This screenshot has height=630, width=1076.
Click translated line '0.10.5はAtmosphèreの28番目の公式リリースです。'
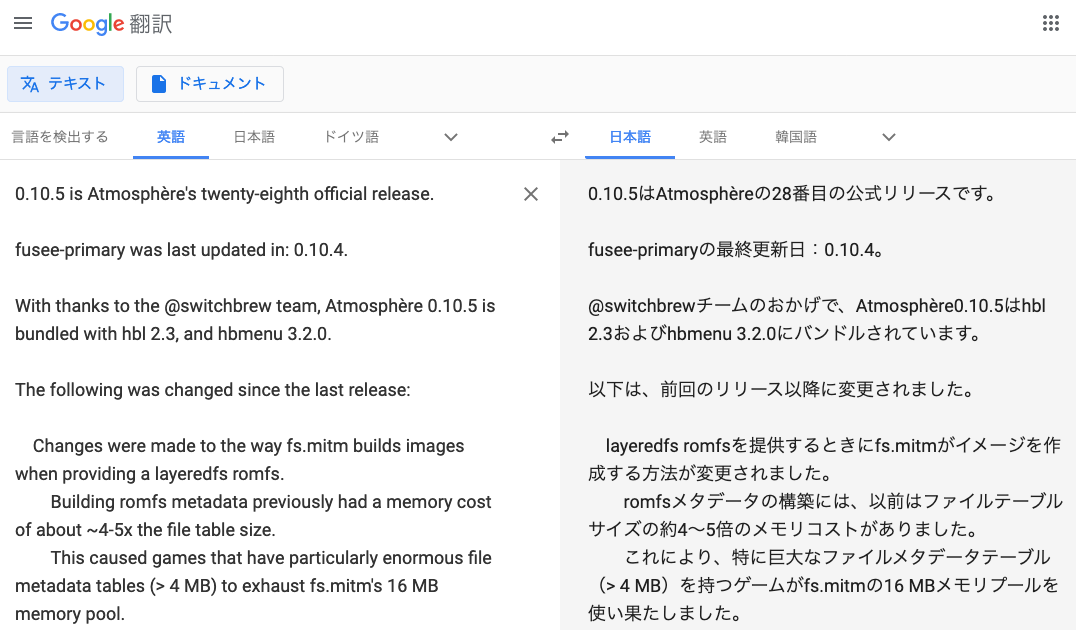793,194
